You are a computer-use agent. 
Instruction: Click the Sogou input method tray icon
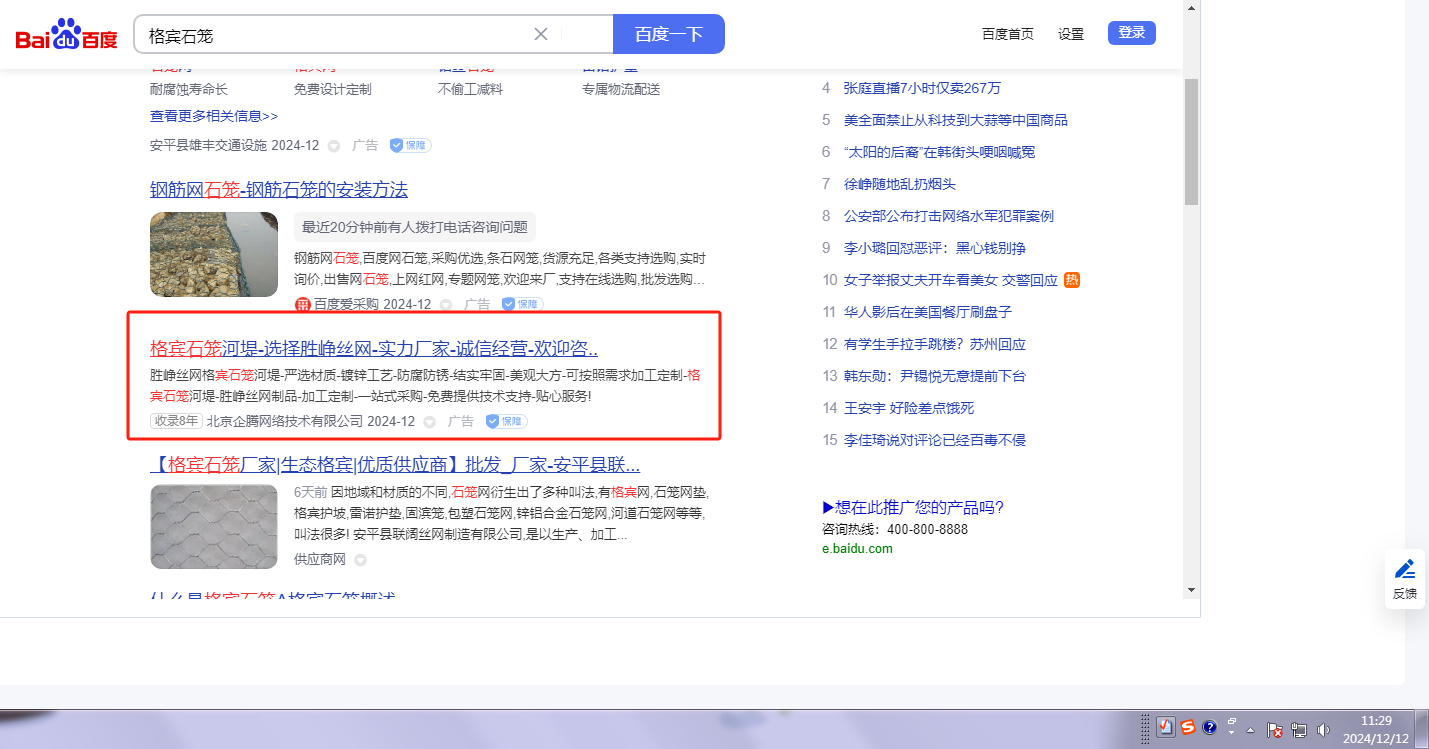[1187, 728]
